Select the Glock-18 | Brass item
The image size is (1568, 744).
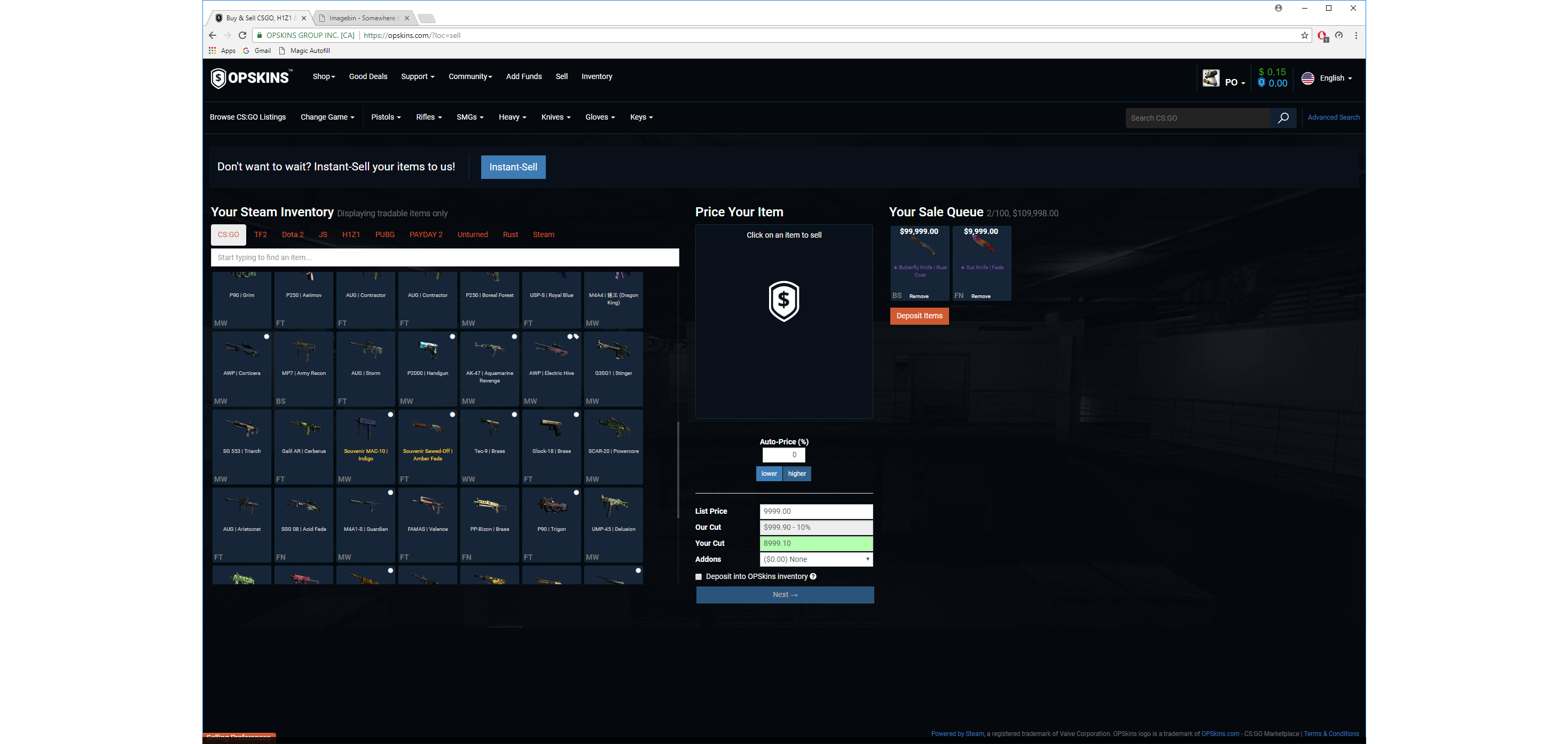552,447
